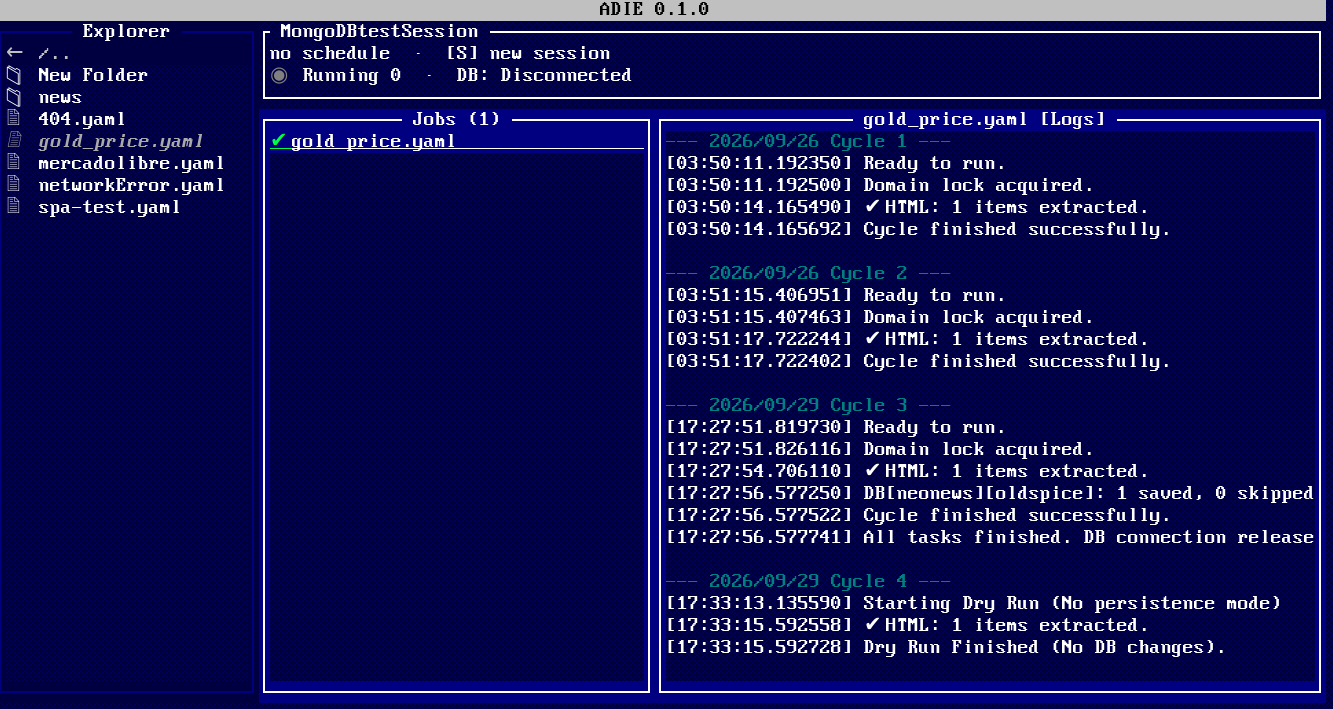Select 404.yaml in the Explorer
This screenshot has width=1333, height=709.
pyautogui.click(x=82, y=119)
